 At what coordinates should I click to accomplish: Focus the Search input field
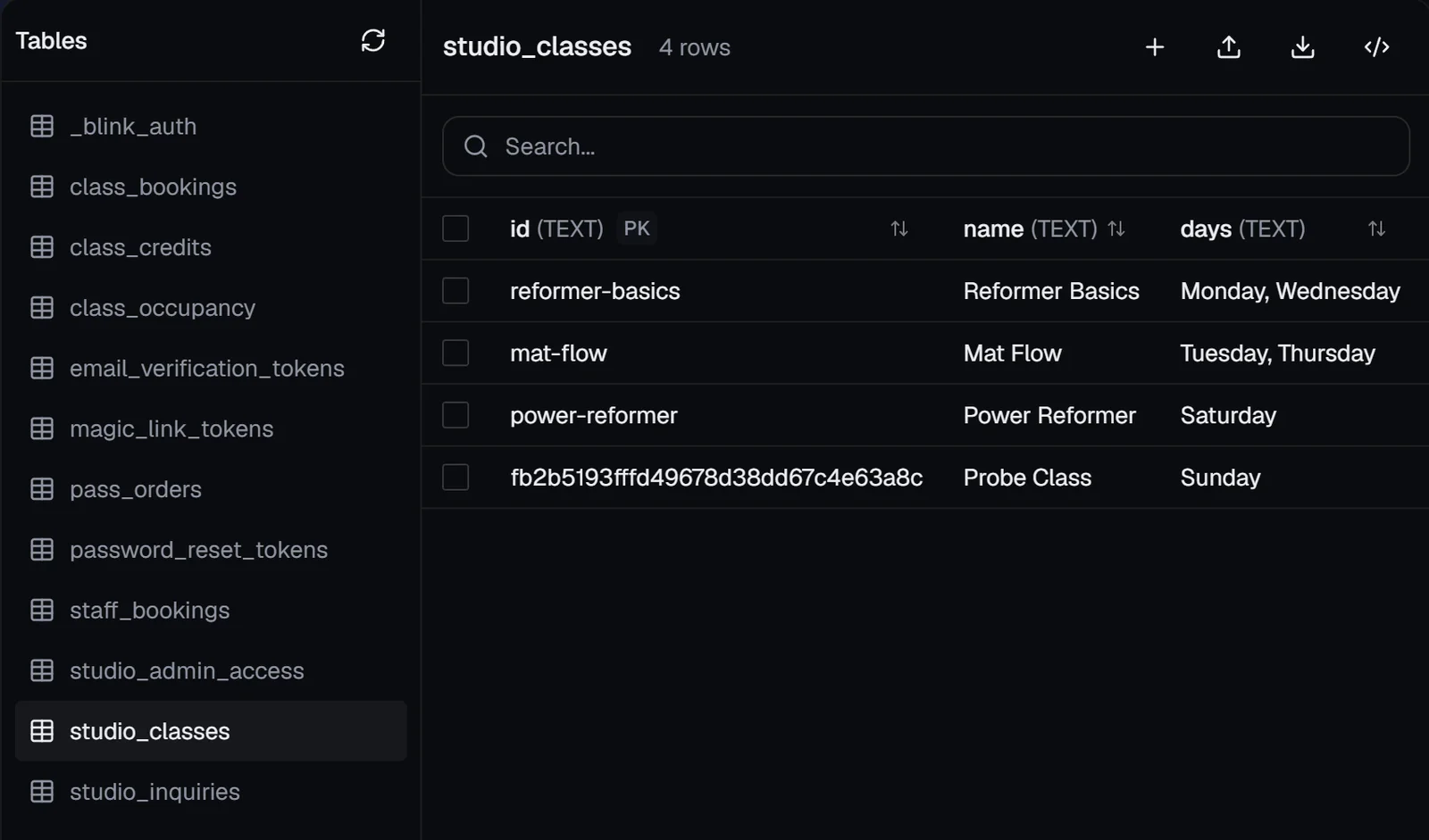click(926, 146)
